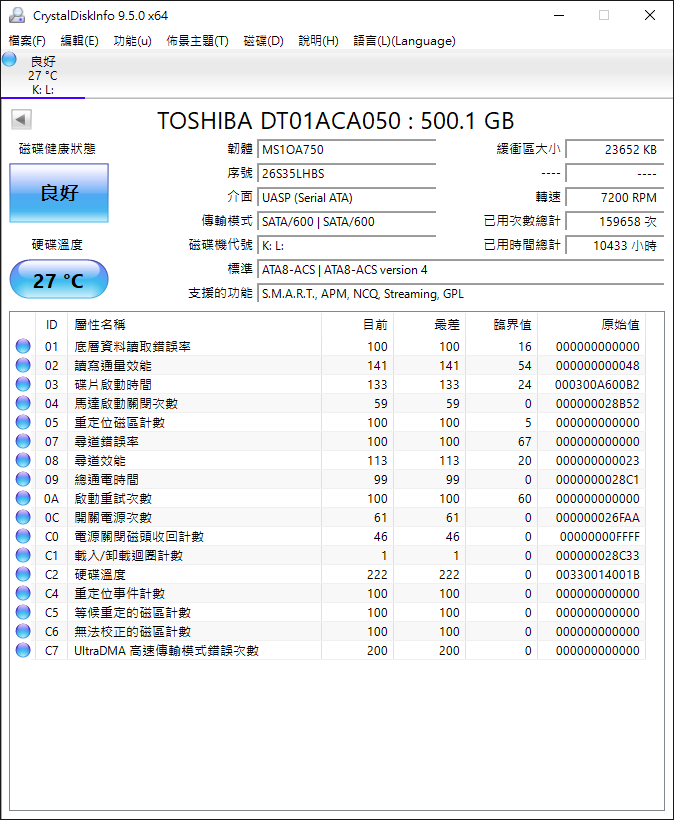Click the status orb for attribute C7
The width and height of the screenshot is (674, 820).
[x=23, y=650]
